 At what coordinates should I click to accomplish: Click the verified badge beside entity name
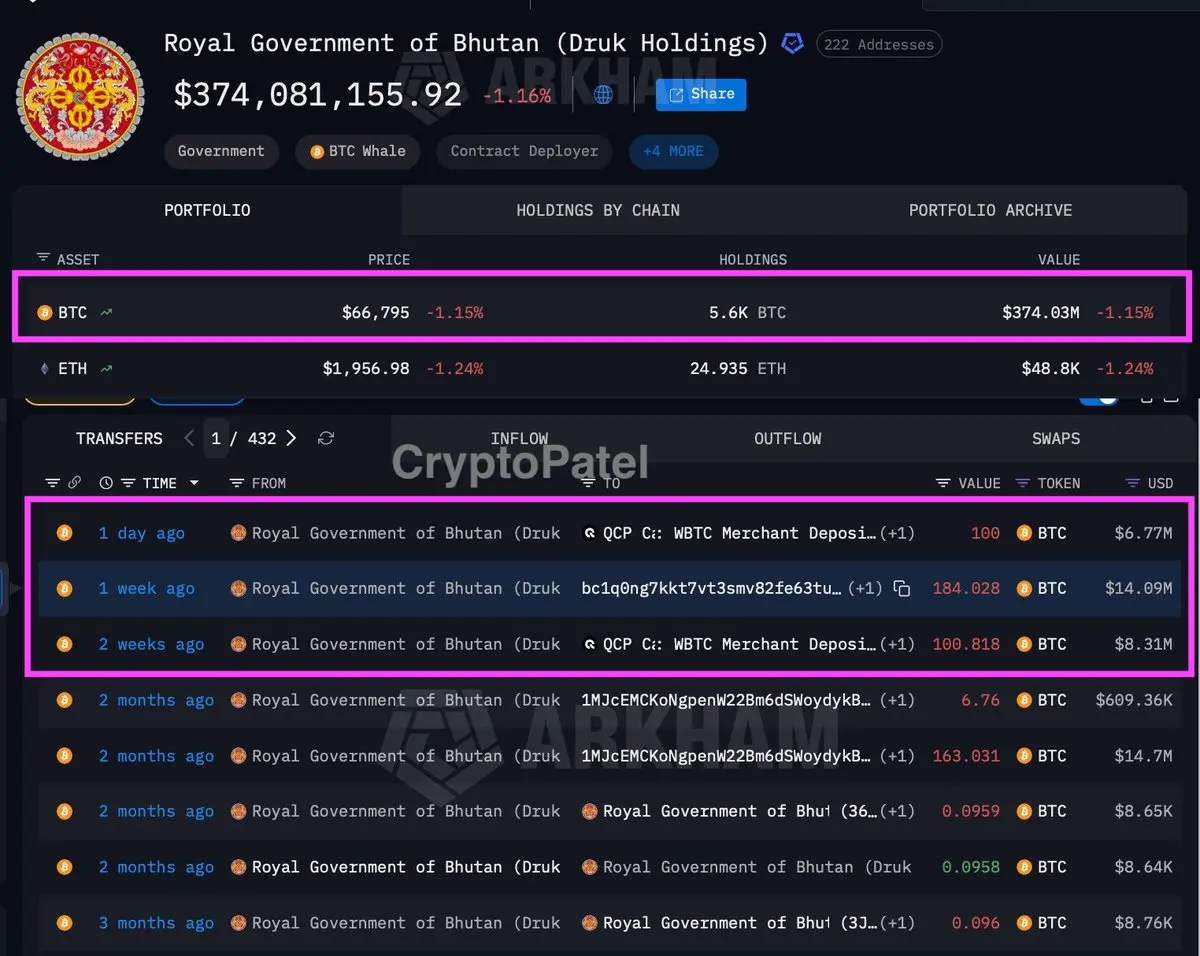(792, 44)
